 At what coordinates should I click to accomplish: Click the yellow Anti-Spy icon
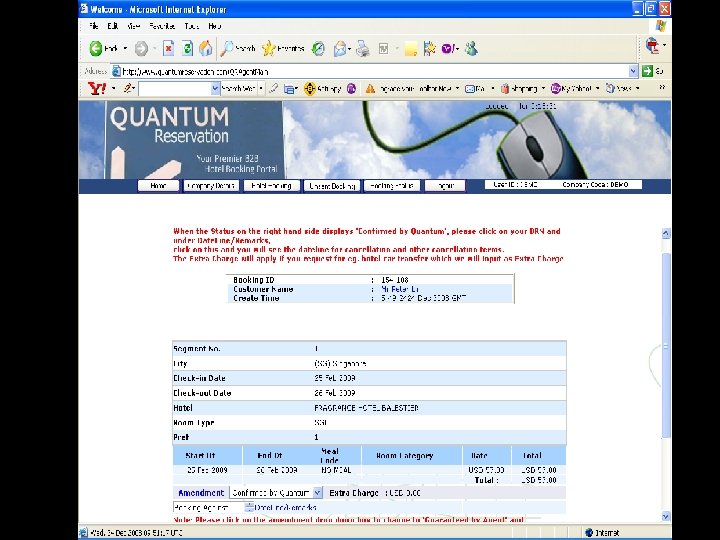310,89
